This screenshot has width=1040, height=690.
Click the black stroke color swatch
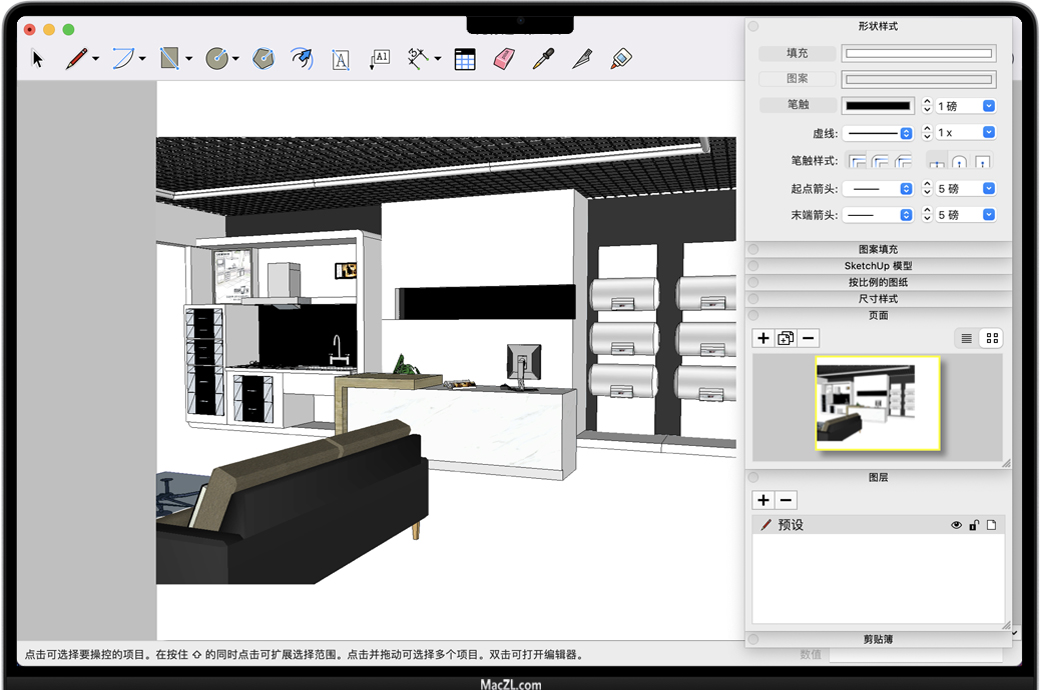click(877, 105)
